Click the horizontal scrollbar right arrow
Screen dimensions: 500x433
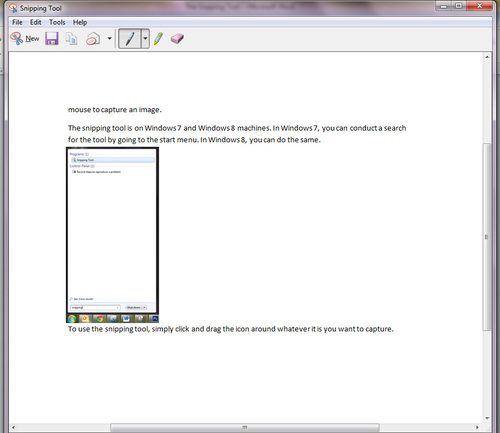[477, 427]
